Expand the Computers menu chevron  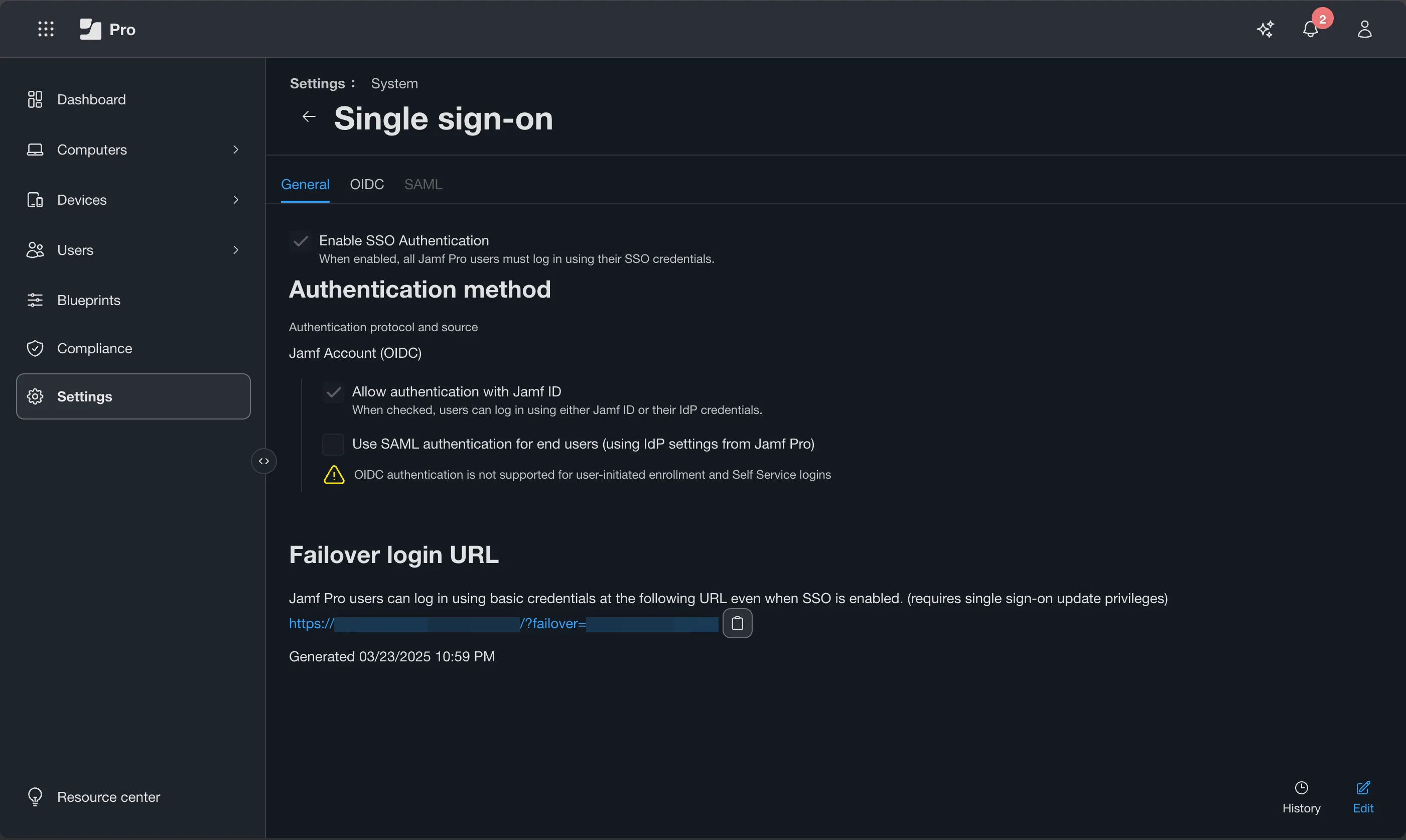(x=236, y=150)
